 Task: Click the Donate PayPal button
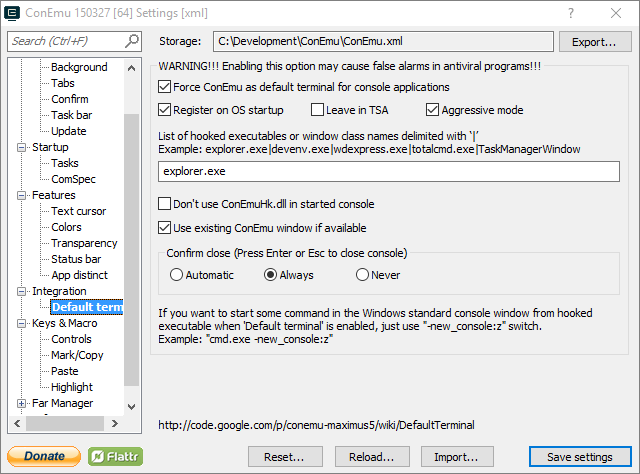coord(44,456)
